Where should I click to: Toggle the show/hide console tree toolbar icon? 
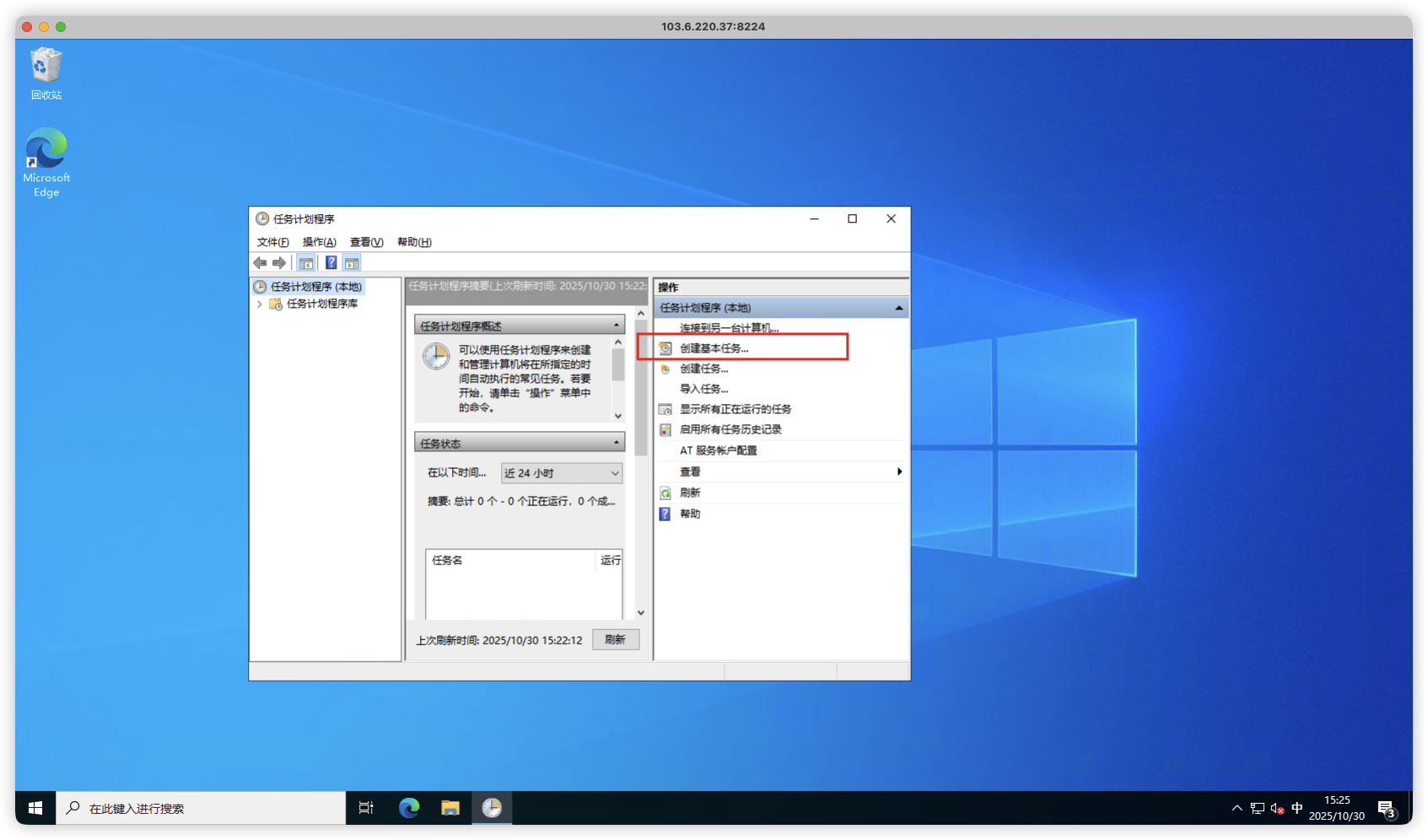[306, 263]
